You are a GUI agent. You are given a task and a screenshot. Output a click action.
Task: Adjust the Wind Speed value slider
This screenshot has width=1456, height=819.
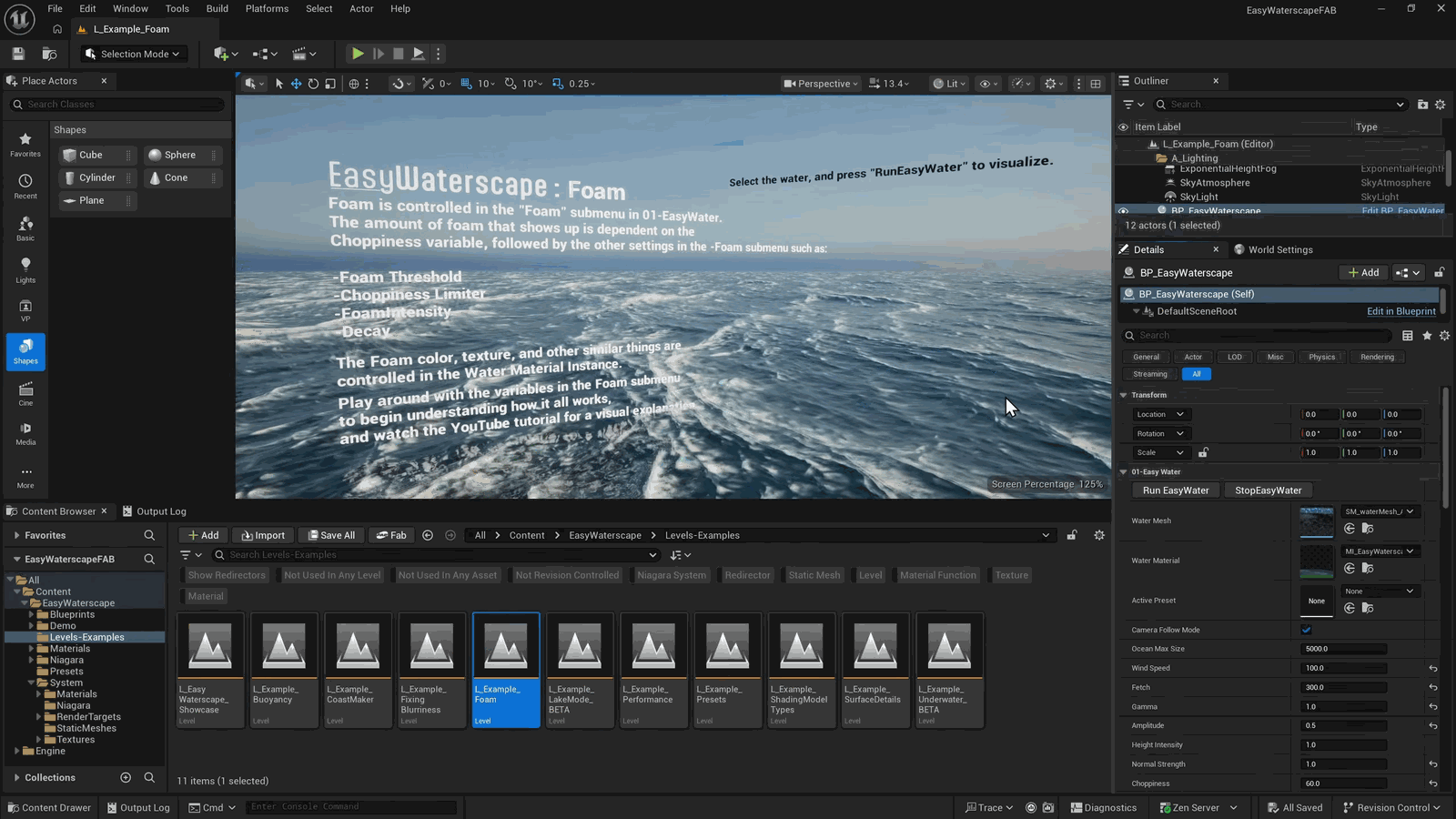tap(1344, 668)
